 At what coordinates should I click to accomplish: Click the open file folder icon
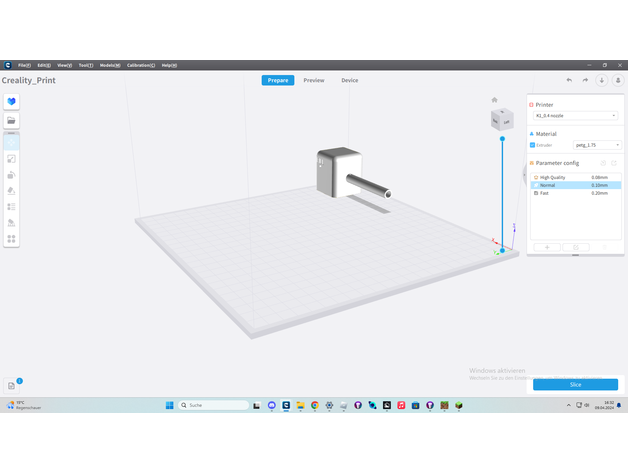(11, 120)
